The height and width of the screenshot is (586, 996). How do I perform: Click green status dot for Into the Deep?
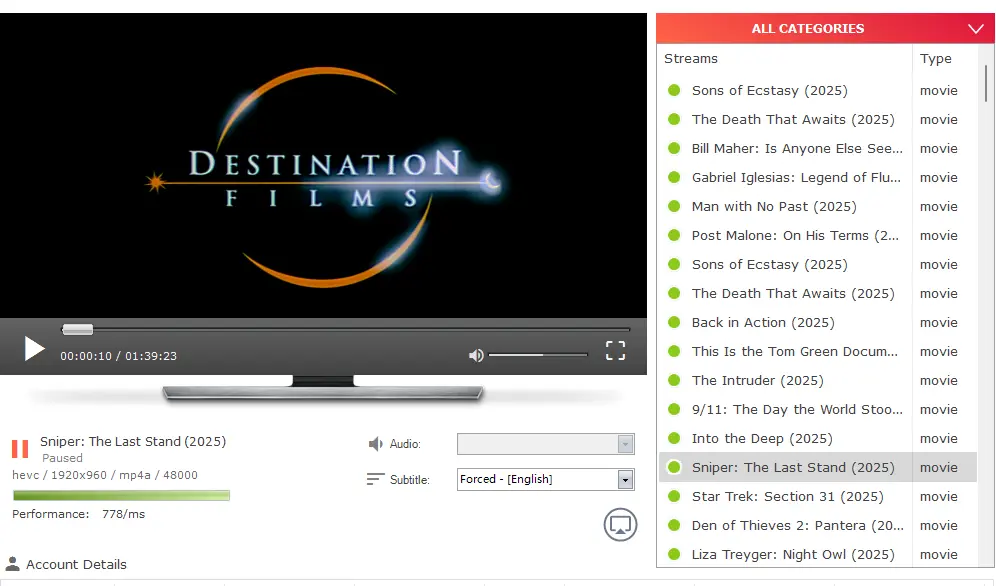click(674, 438)
